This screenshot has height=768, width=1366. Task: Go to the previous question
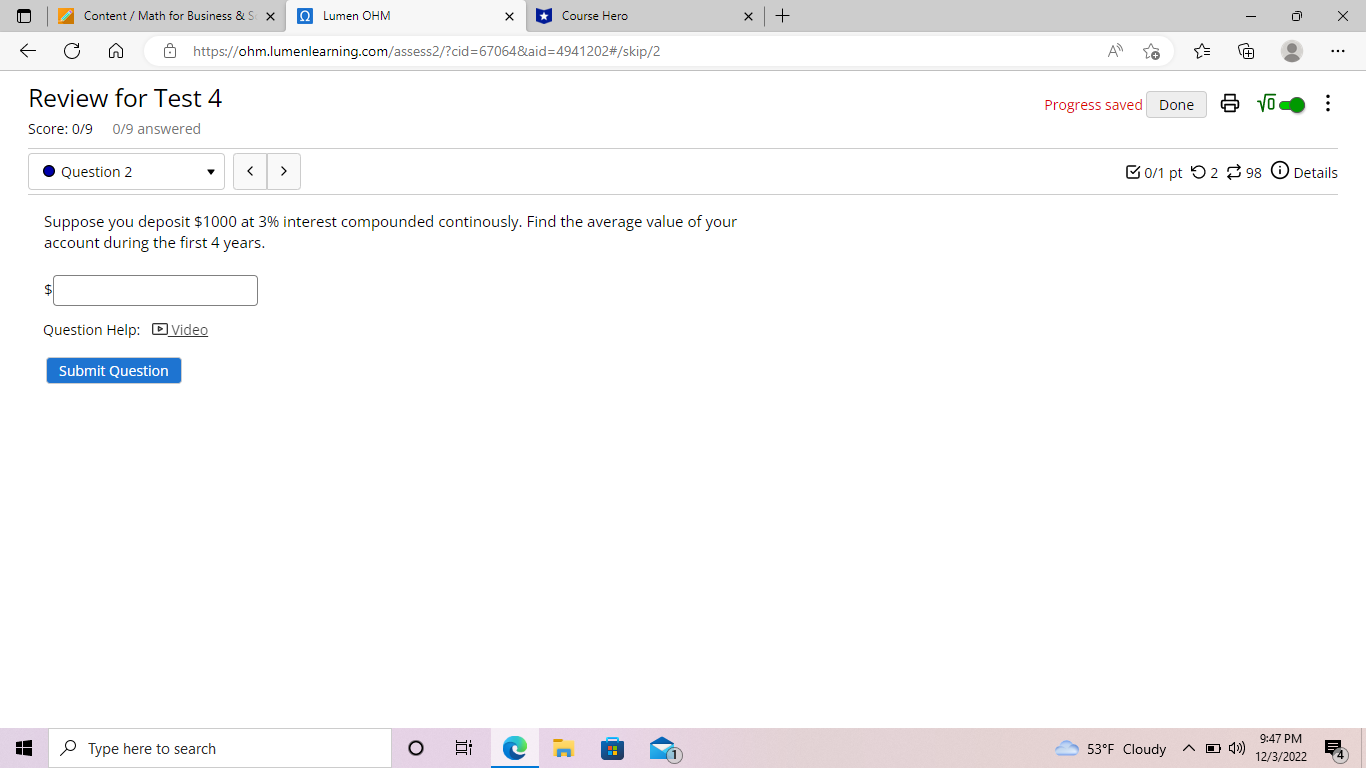[250, 172]
